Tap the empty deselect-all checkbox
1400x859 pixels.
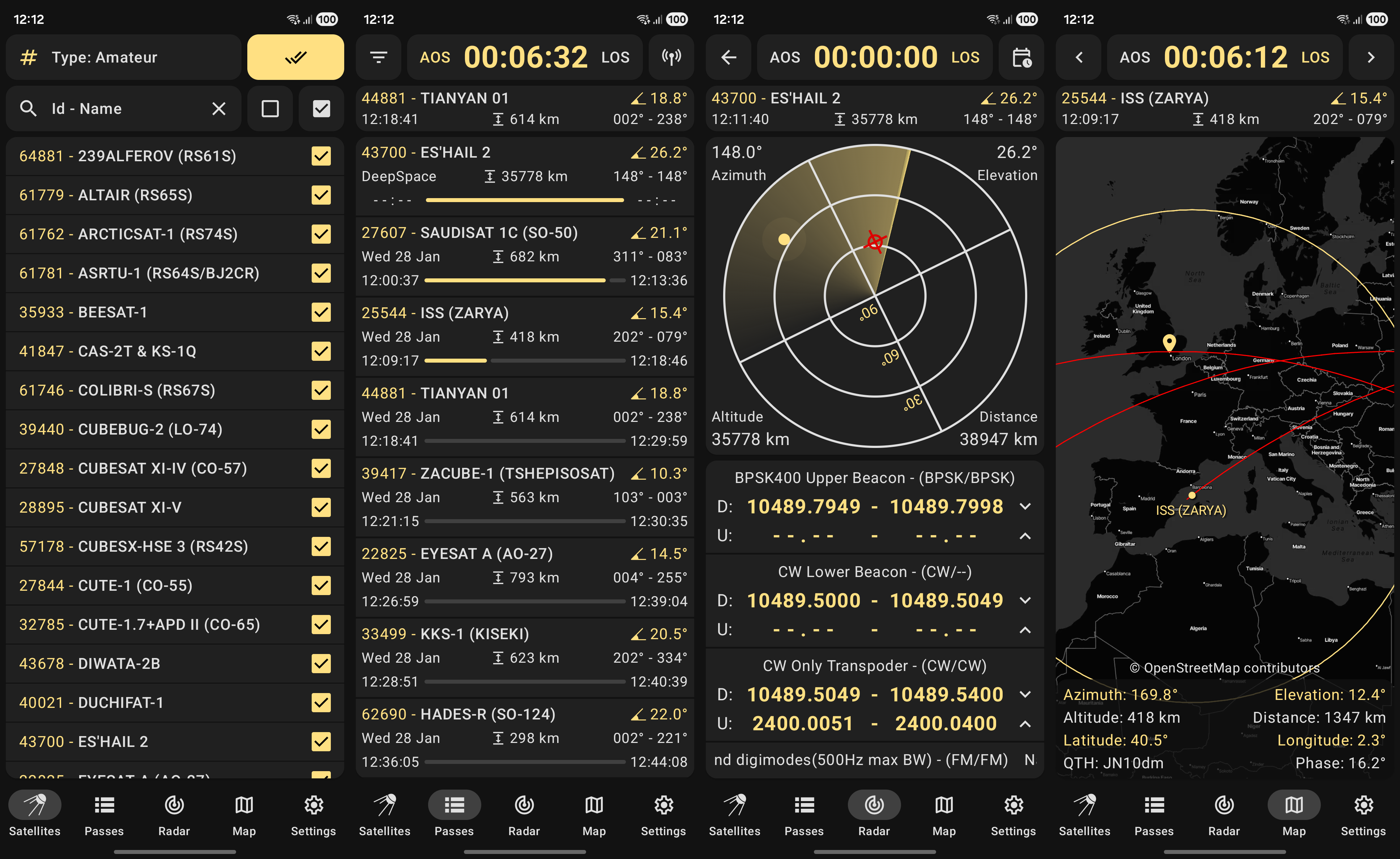click(270, 108)
